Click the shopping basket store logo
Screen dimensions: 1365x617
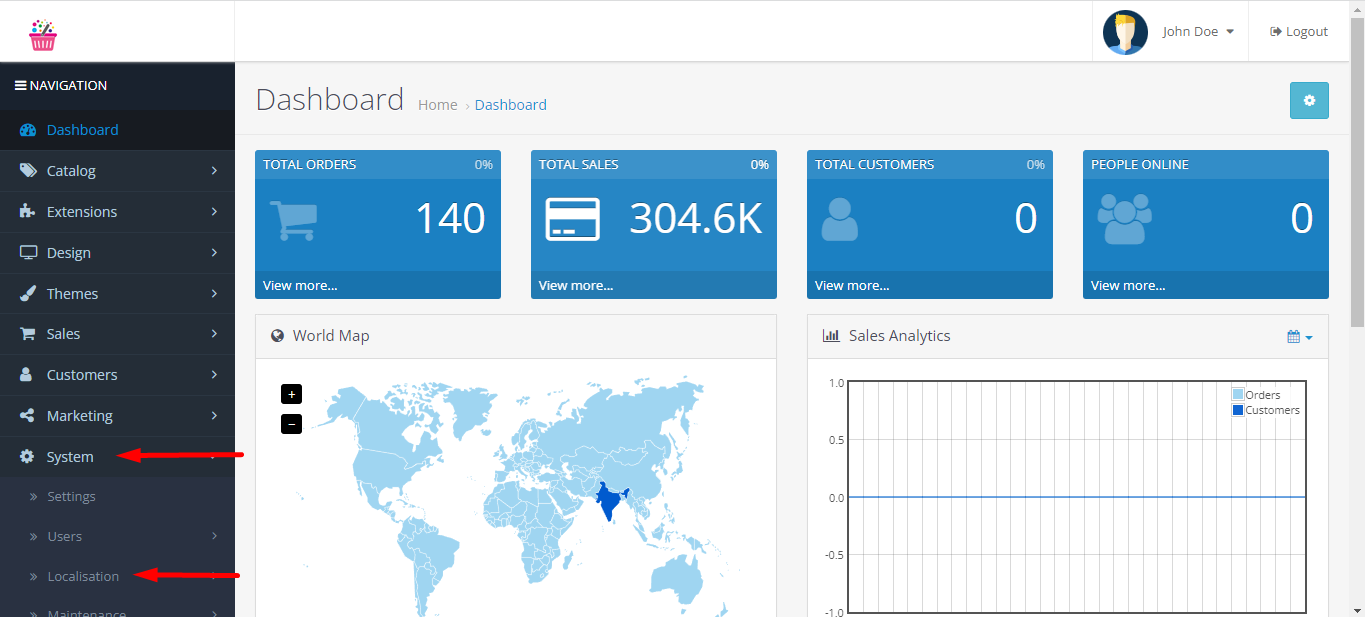(43, 35)
